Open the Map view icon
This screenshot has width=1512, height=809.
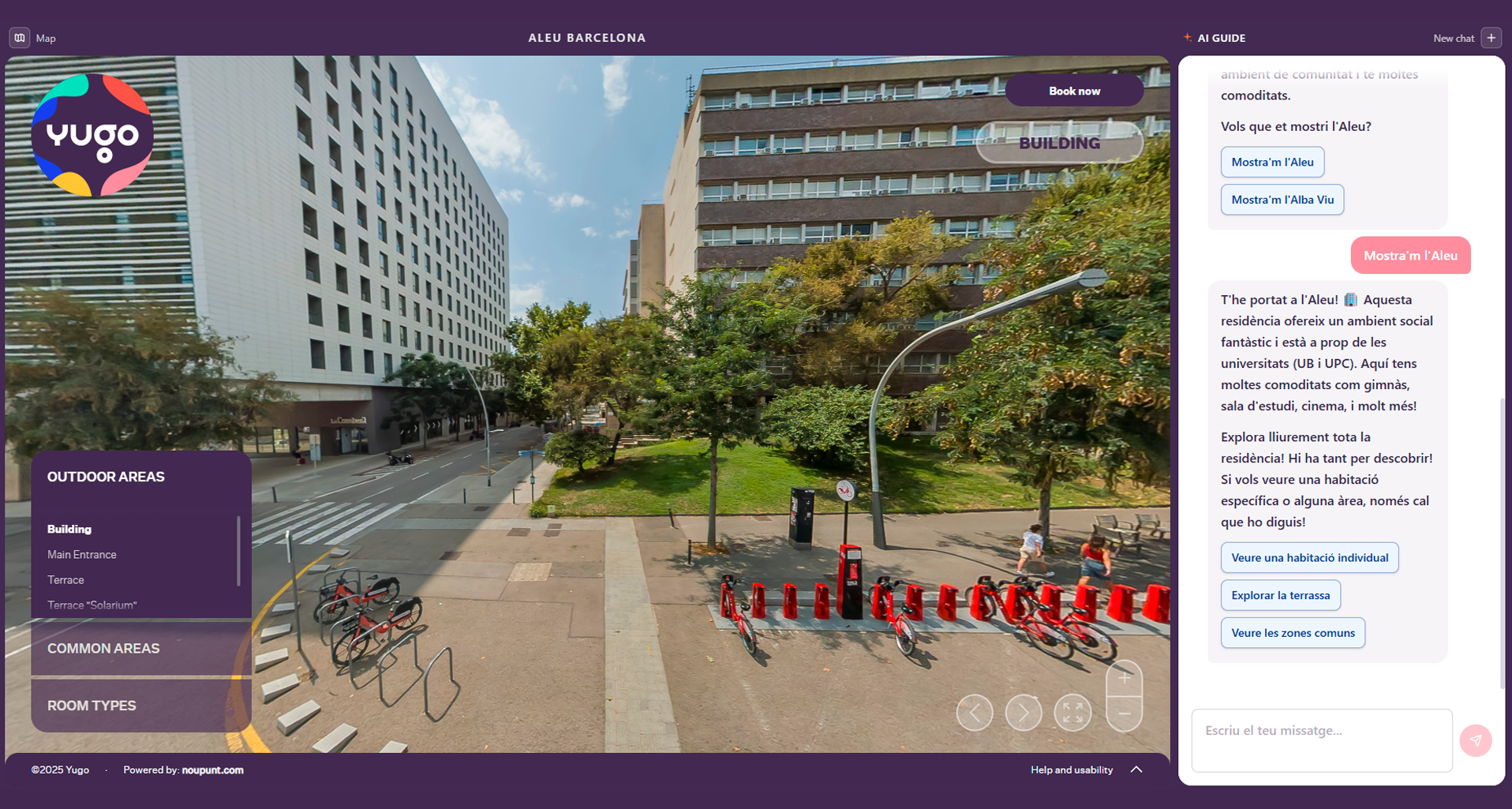18,37
